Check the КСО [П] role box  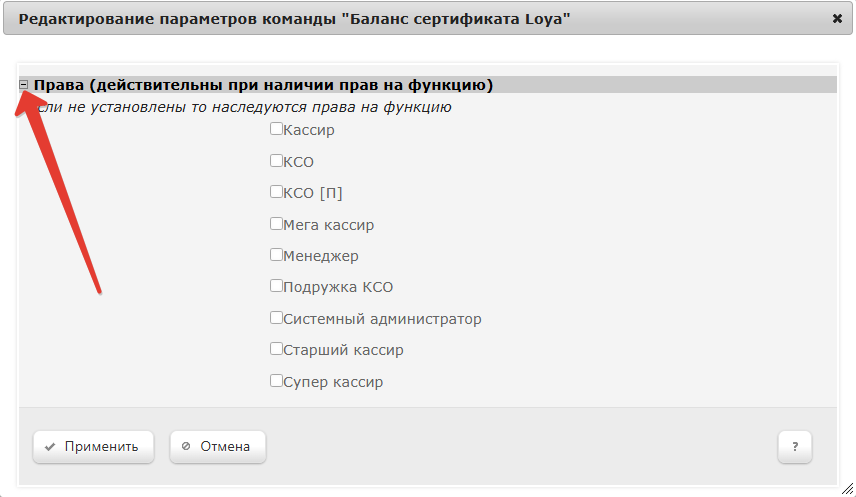pyautogui.click(x=276, y=192)
